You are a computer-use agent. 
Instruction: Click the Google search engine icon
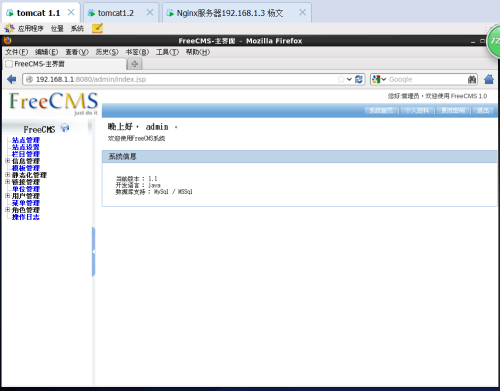pyautogui.click(x=376, y=79)
